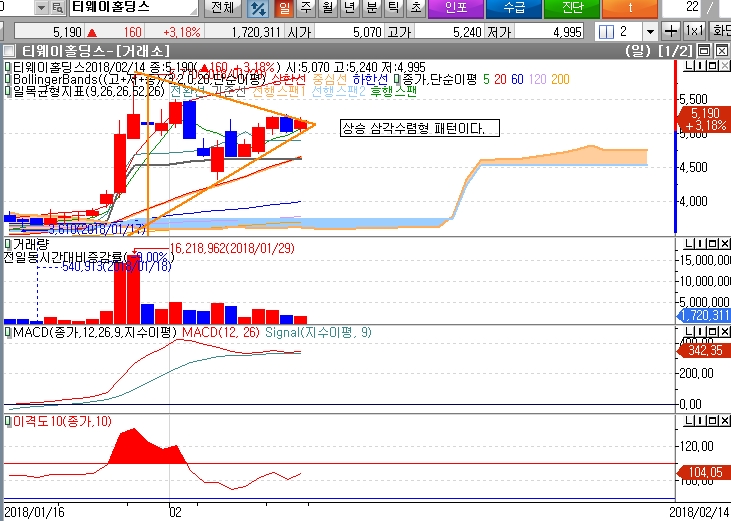The width and height of the screenshot is (731, 521).
Task: Click the 104.05 이격도 value tag
Action: click(704, 472)
